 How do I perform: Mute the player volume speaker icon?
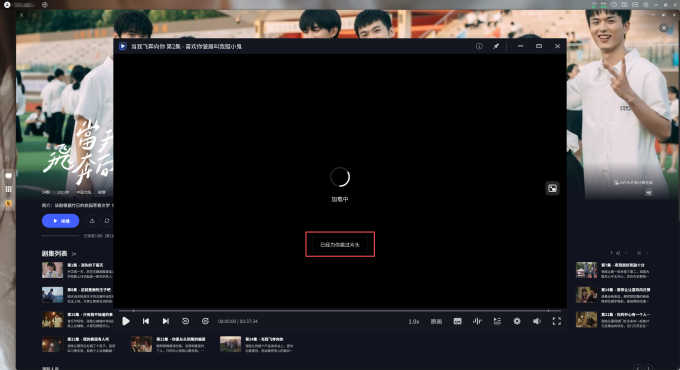pyautogui.click(x=537, y=321)
